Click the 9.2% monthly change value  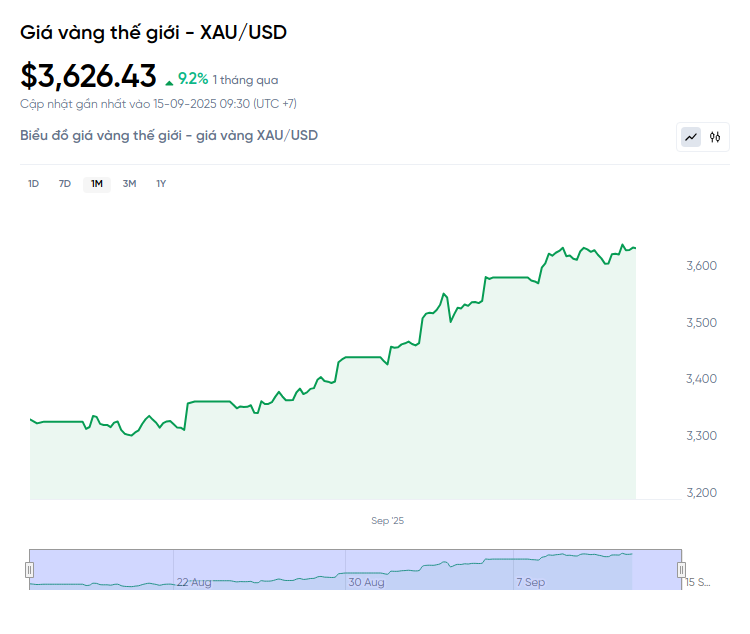tap(193, 78)
